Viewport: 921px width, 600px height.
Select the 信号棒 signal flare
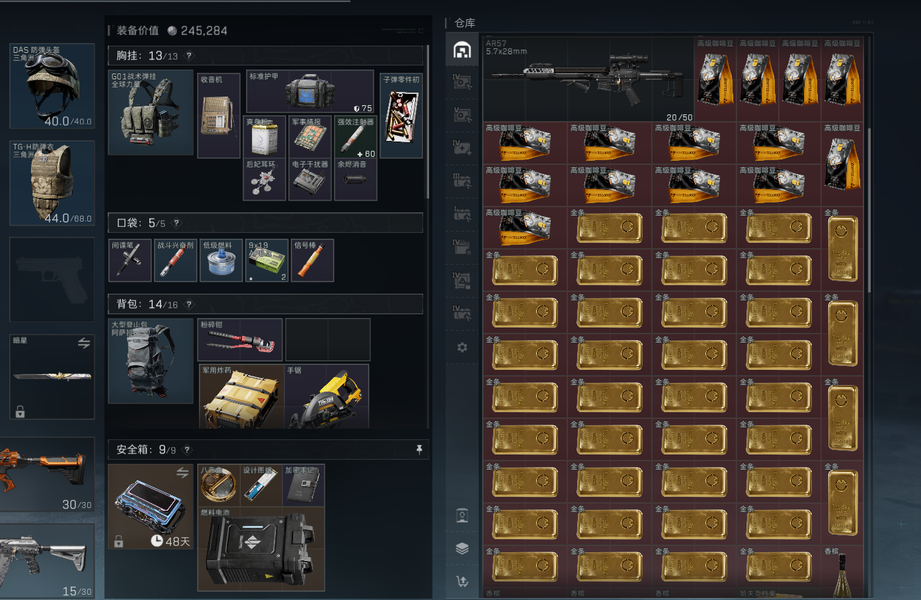point(312,260)
